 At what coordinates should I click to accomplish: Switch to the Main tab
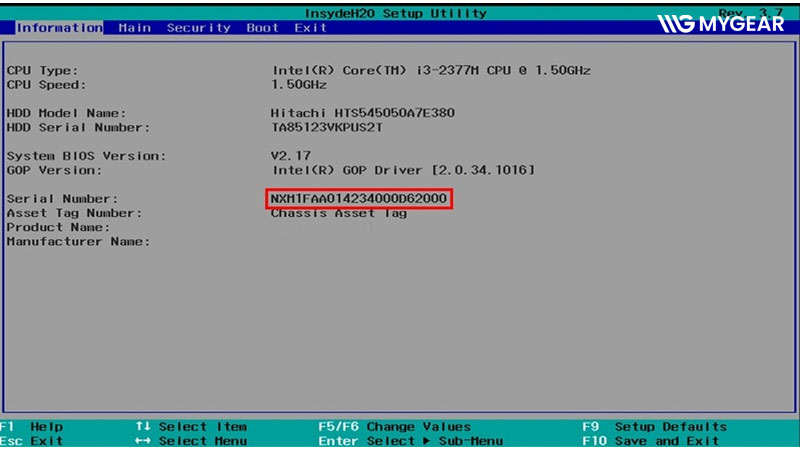coord(135,28)
